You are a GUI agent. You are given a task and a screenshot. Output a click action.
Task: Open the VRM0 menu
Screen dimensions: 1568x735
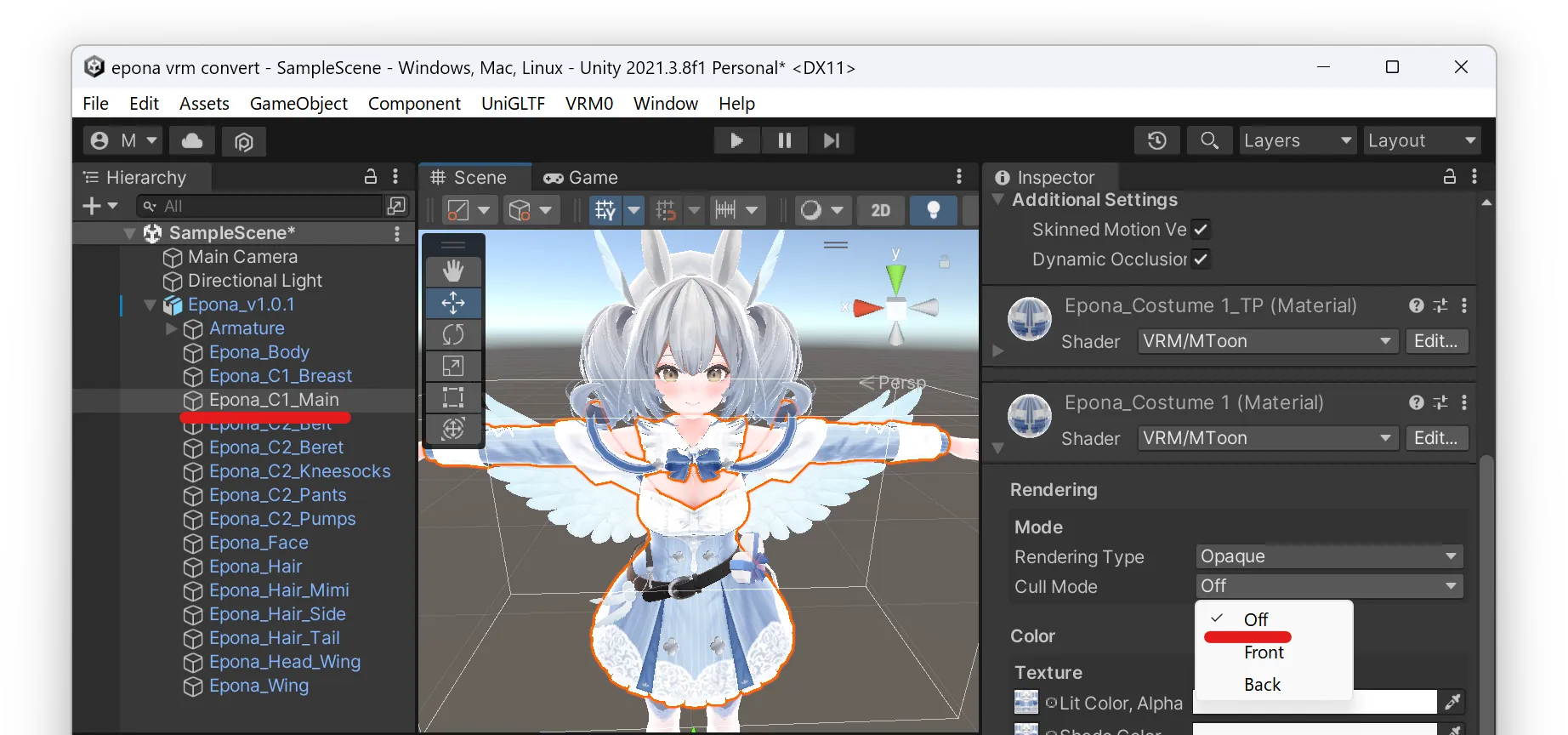coord(589,104)
